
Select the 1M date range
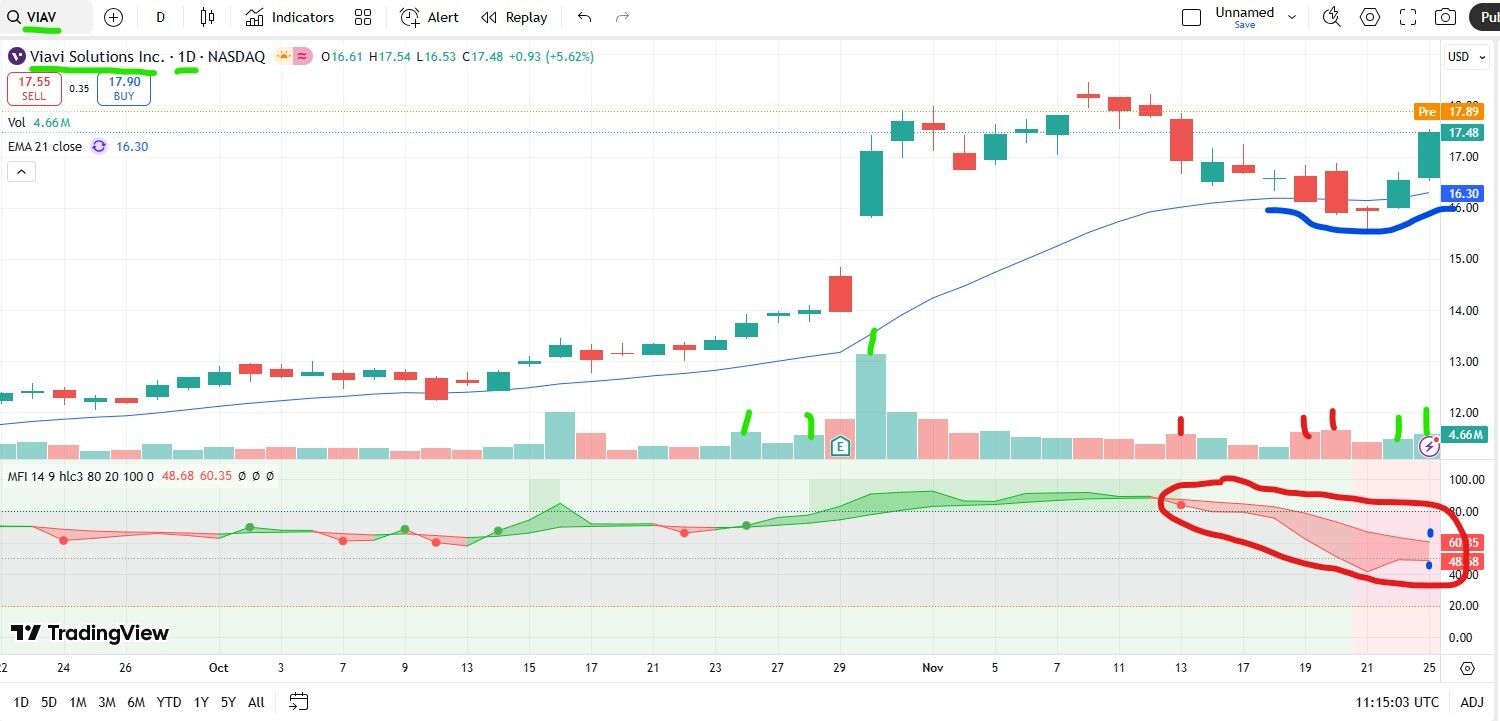78,702
